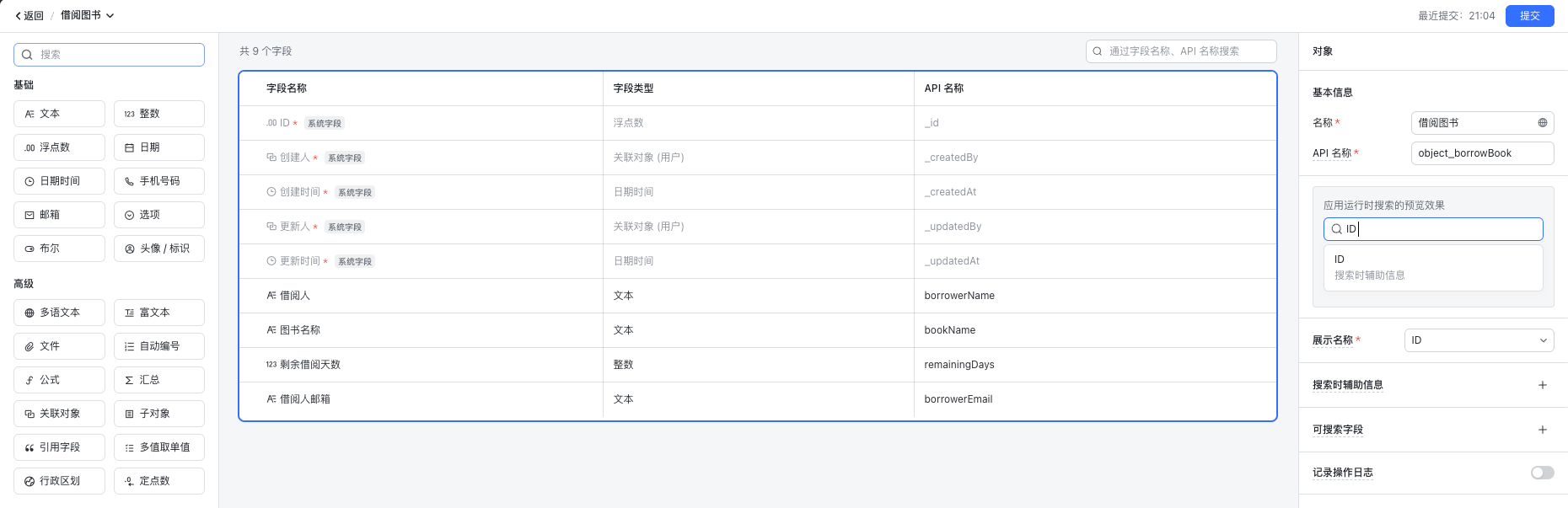Select the 手机号码 field type

click(x=159, y=181)
